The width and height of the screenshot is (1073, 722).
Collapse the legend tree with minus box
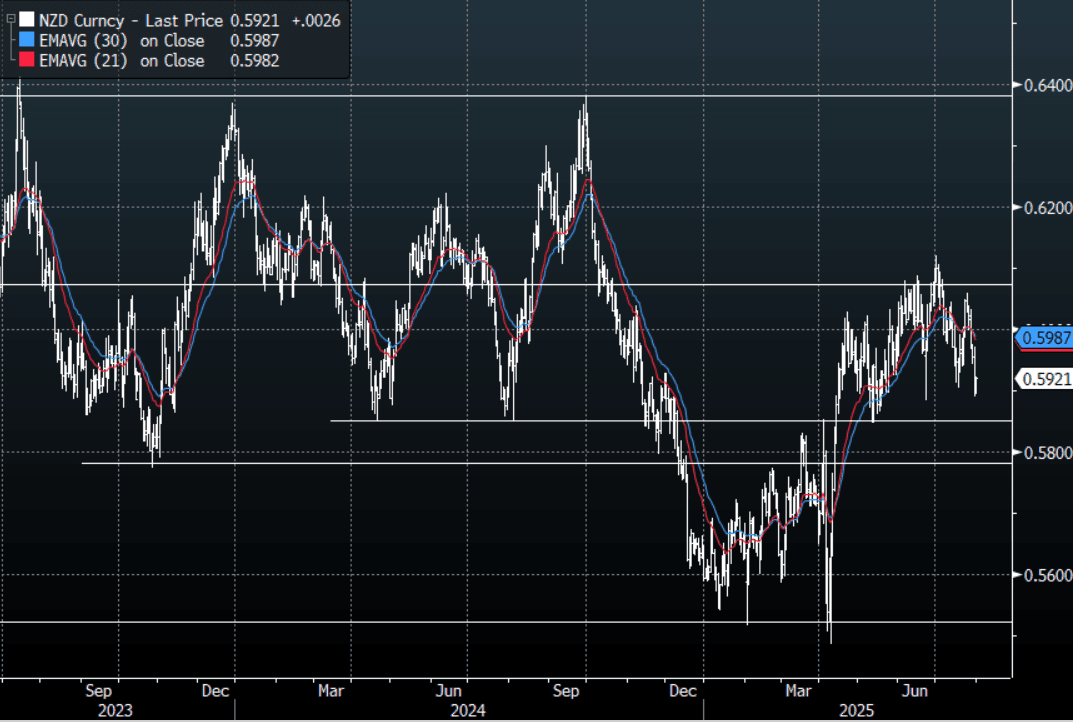10,19
